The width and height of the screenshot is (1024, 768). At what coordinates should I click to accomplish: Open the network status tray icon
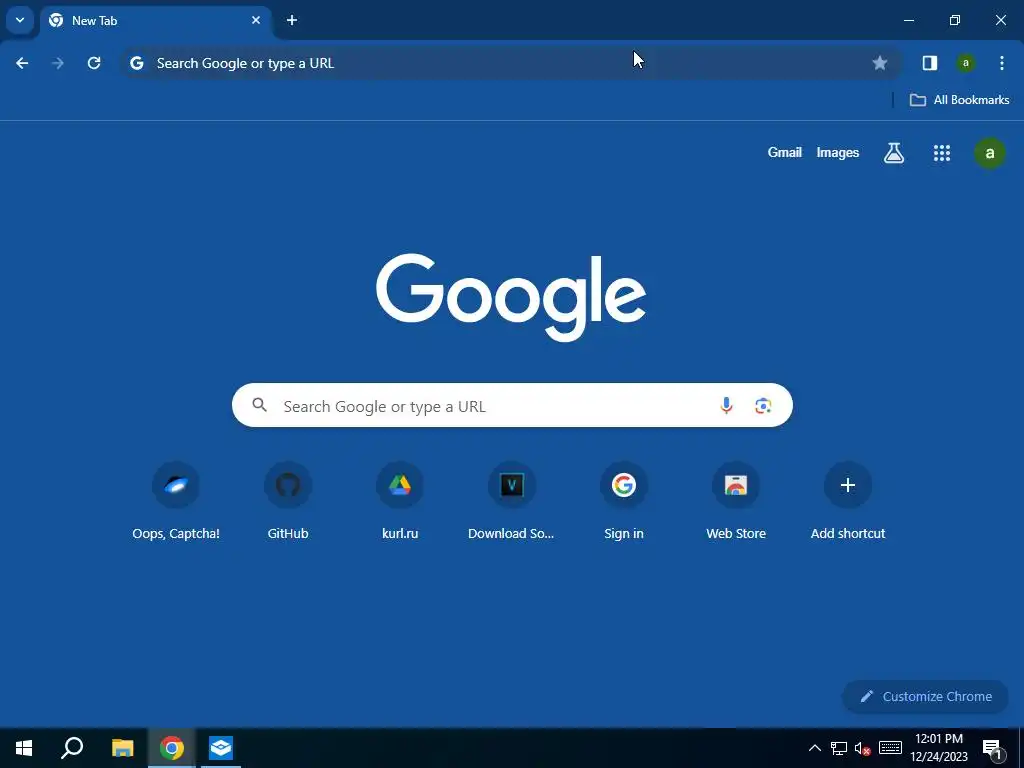tap(839, 748)
